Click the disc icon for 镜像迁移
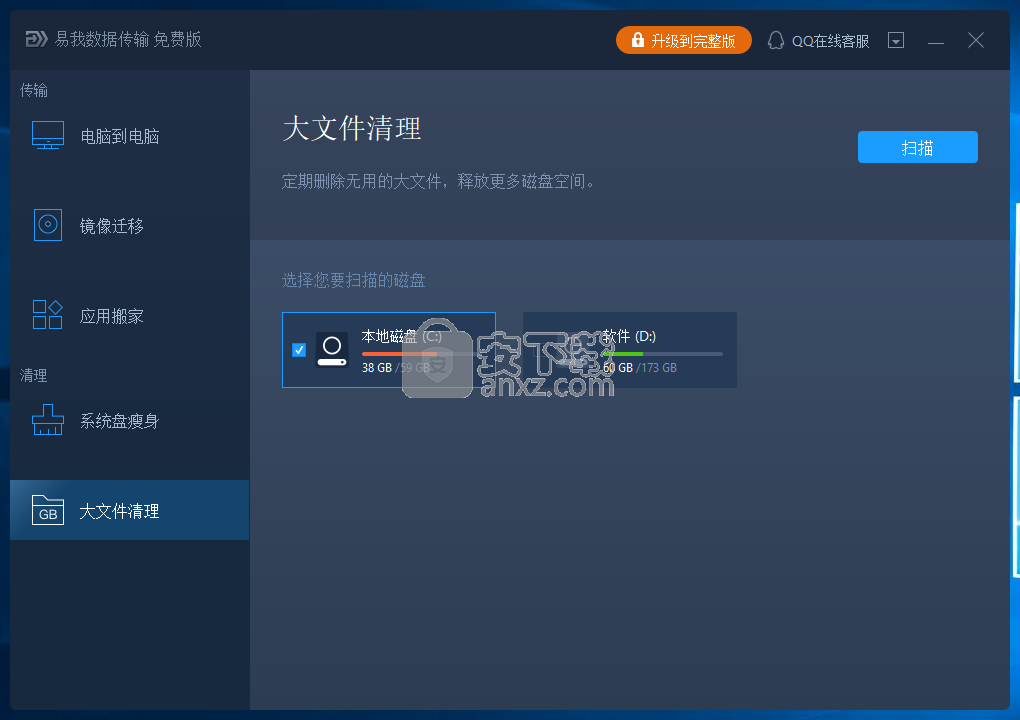This screenshot has height=720, width=1020. [47, 225]
